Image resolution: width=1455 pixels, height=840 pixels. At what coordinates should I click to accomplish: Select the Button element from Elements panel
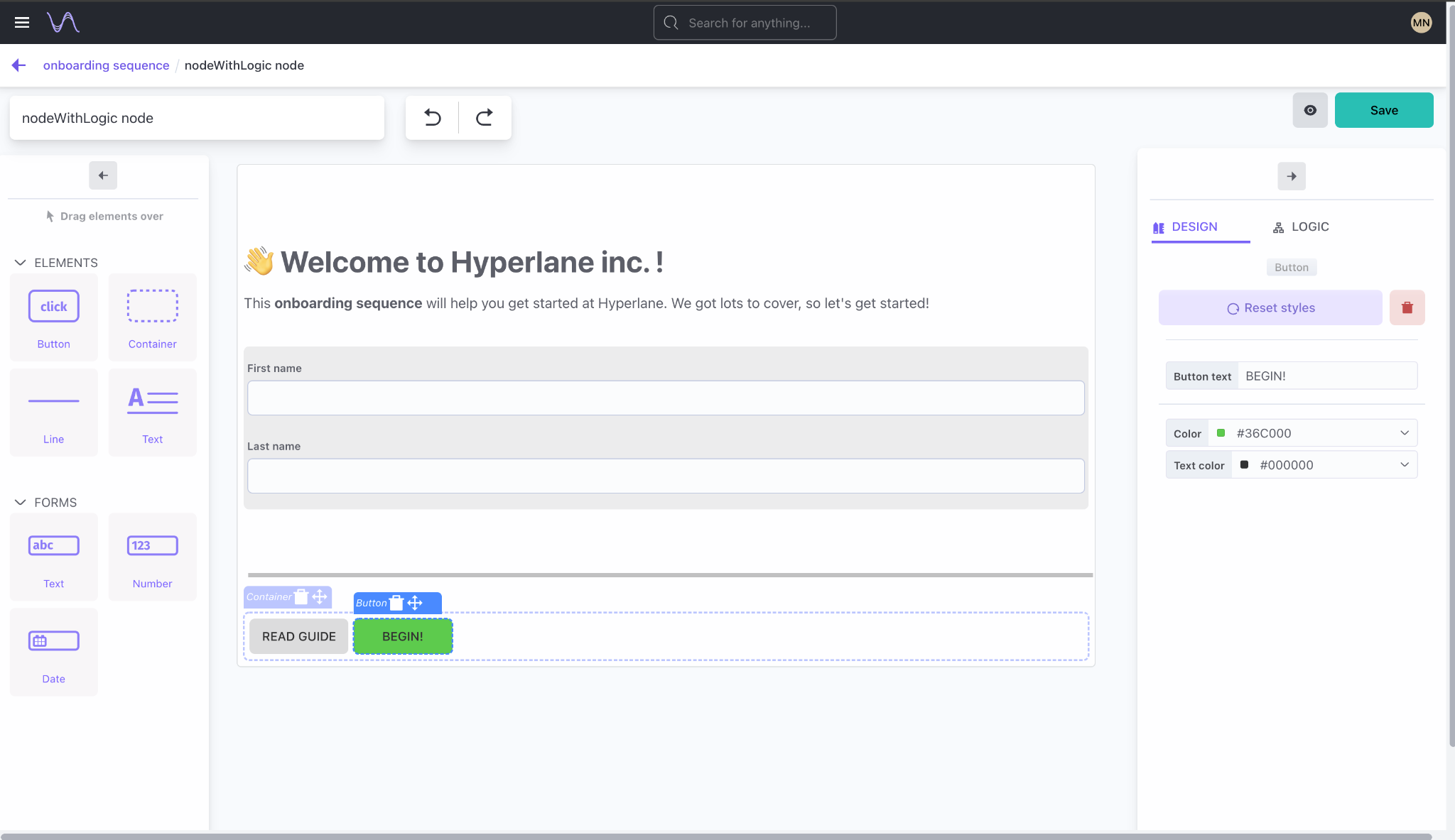[53, 317]
